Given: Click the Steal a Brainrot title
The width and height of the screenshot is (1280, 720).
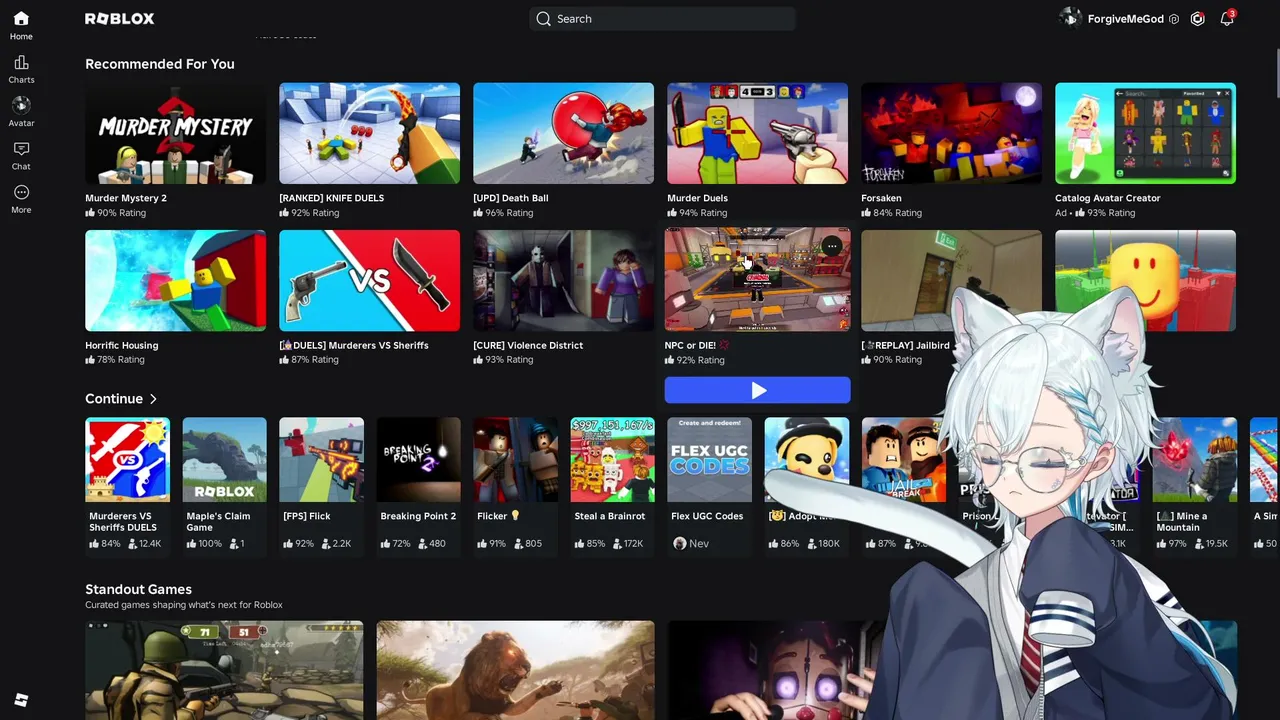Looking at the screenshot, I should (610, 516).
